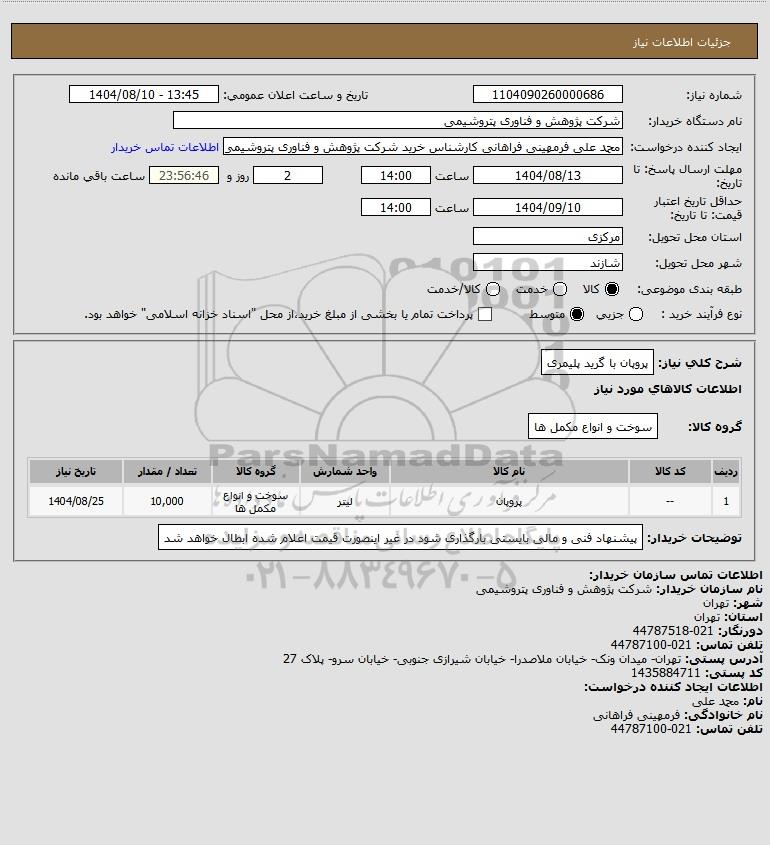Click the announcement date field 1404/08/10 - 13:45
Screen dimensions: 770x845
pos(144,94)
